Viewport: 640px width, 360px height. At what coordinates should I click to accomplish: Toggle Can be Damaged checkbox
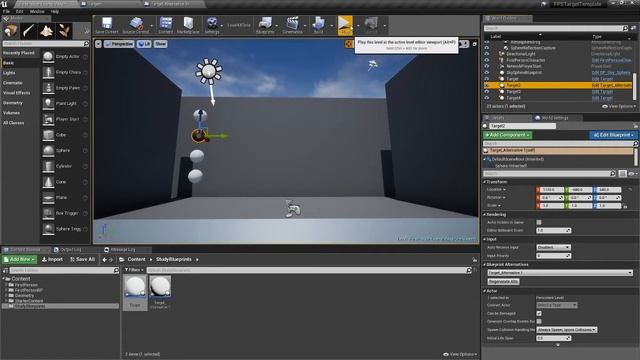tap(539, 313)
